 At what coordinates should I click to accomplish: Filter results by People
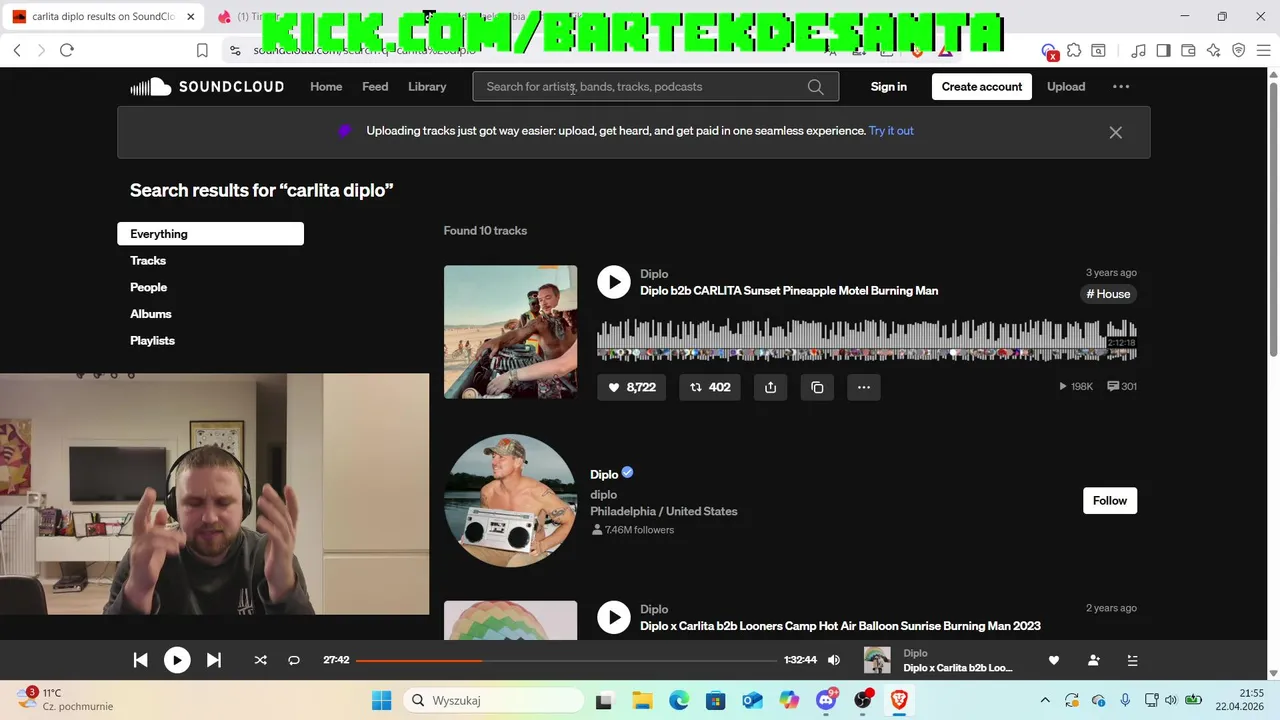coord(148,287)
